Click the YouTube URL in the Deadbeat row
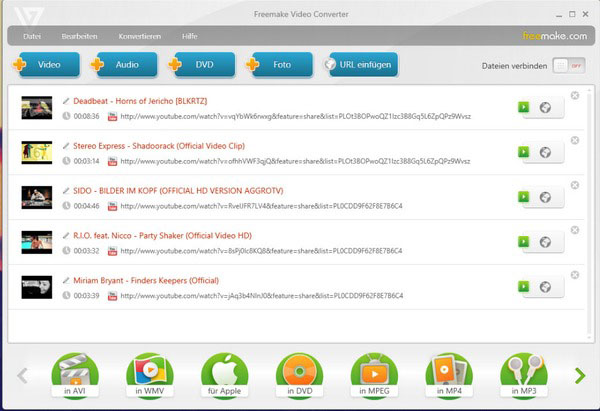Screen dimensions: 600x411 click(x=295, y=116)
